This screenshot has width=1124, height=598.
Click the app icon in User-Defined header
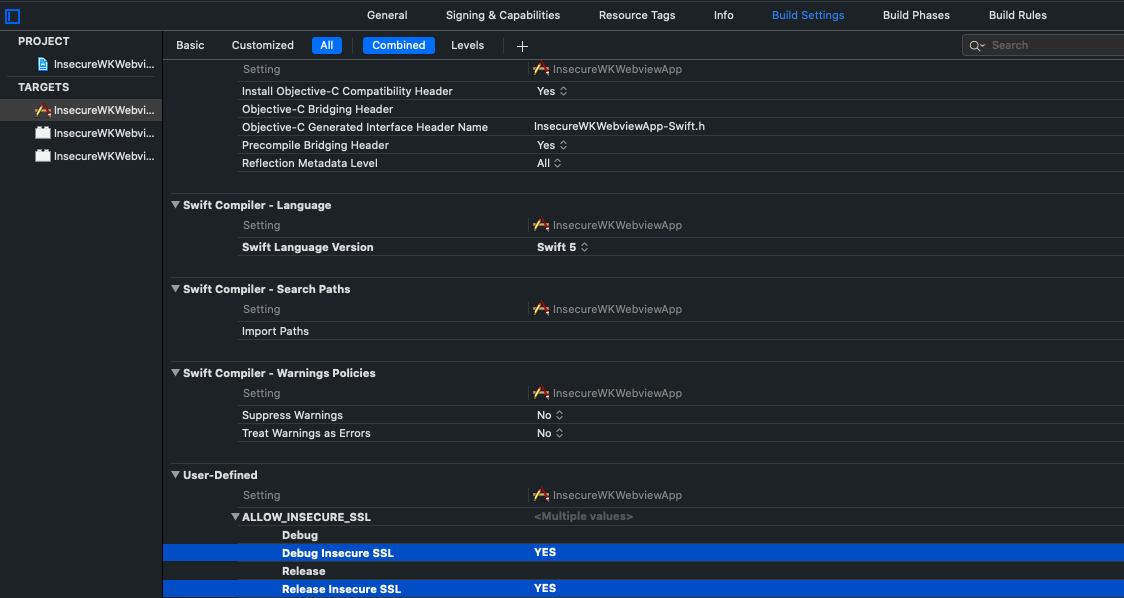[x=541, y=495]
